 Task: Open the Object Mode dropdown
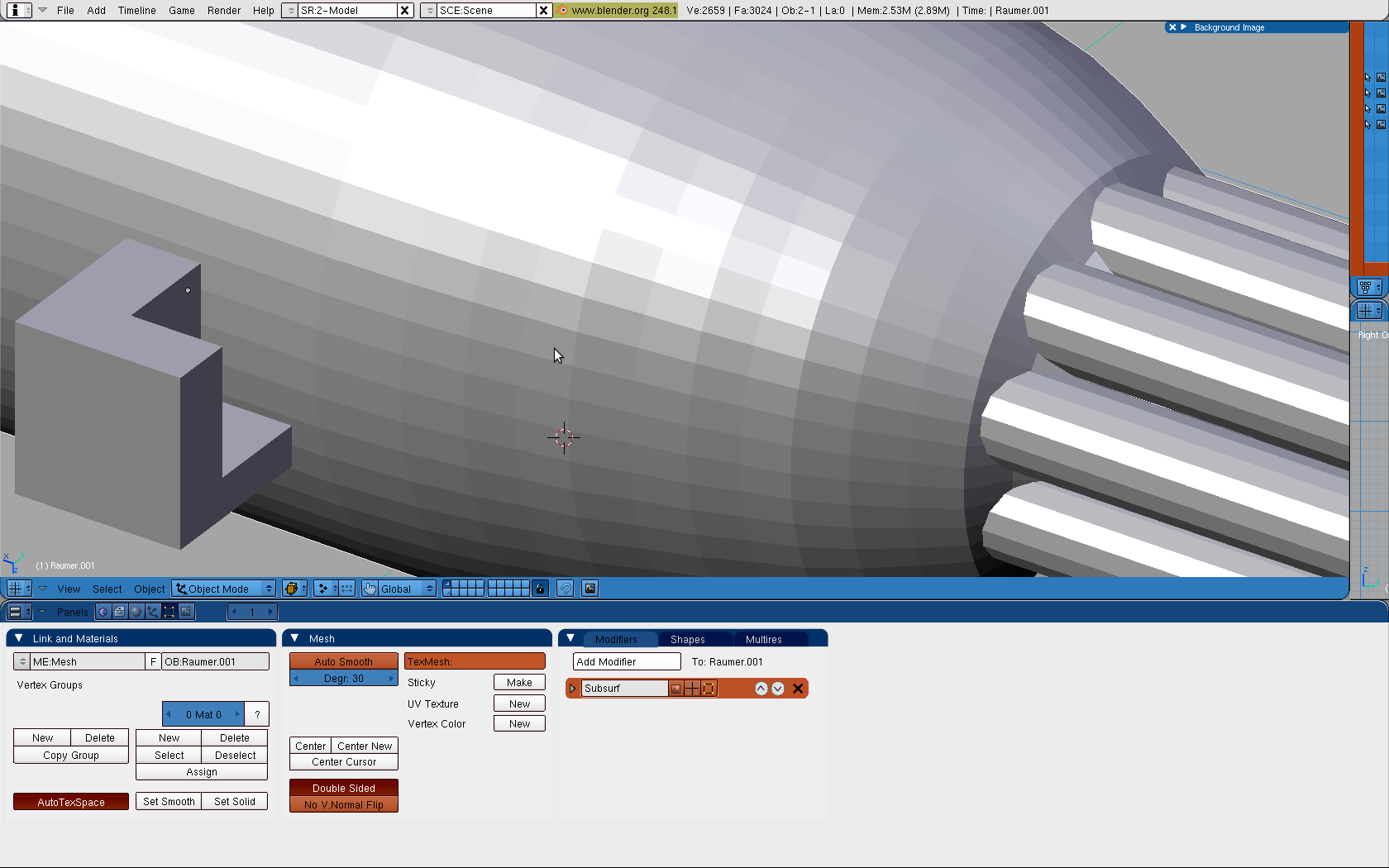coord(224,589)
